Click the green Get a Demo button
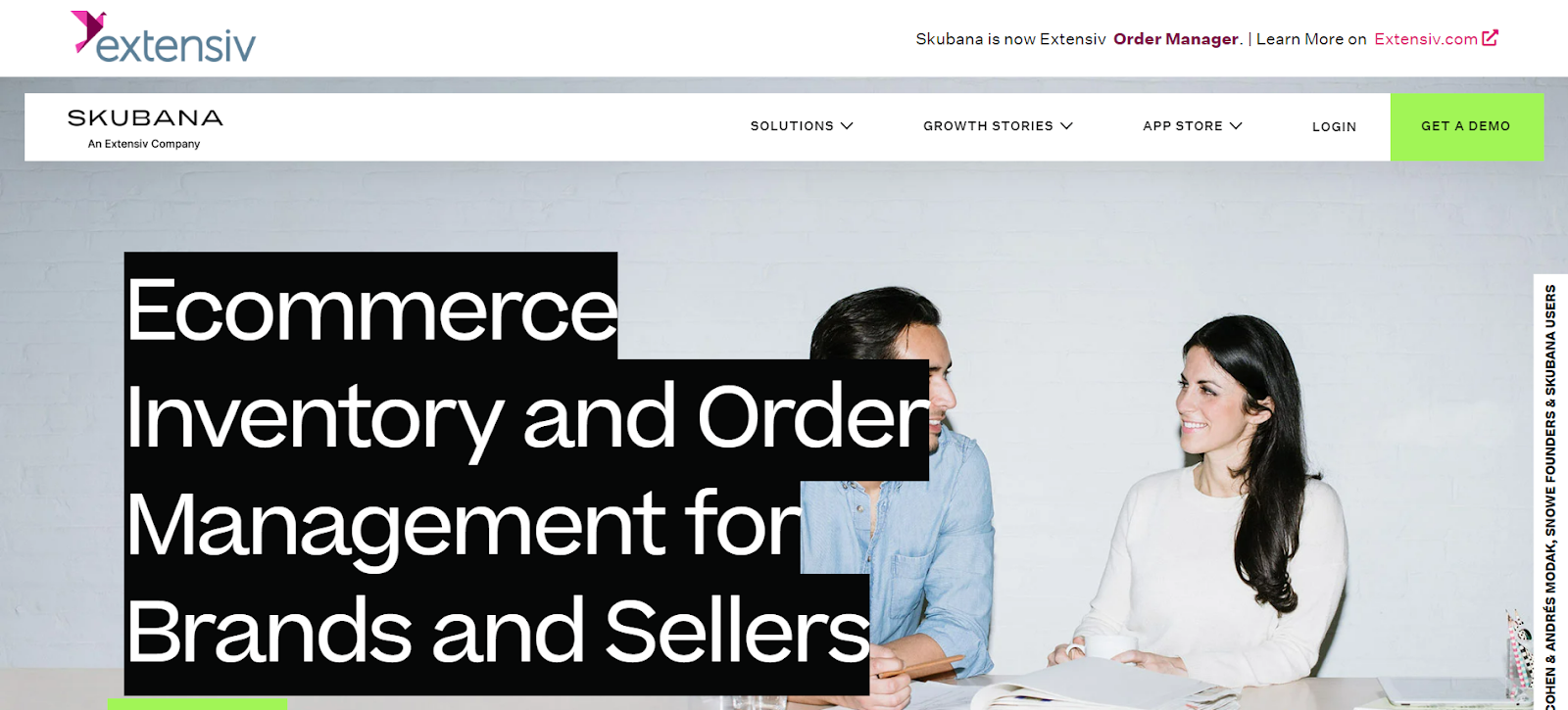 [1466, 126]
